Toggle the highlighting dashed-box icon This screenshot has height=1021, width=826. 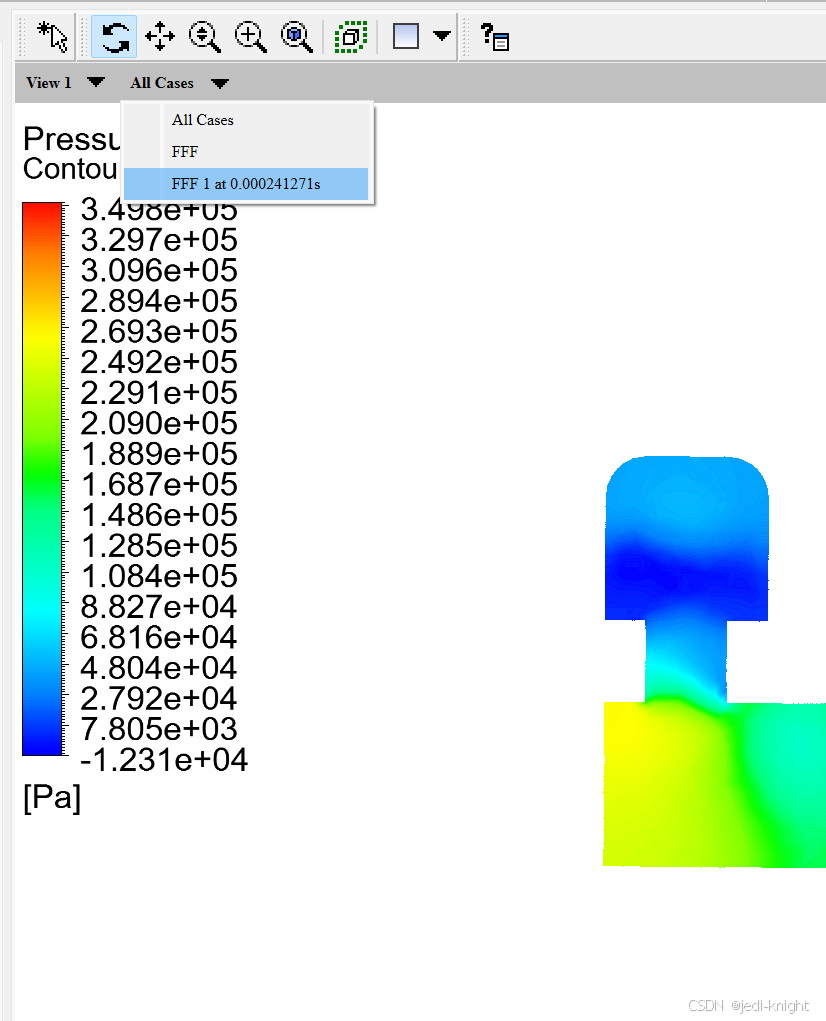(x=351, y=36)
